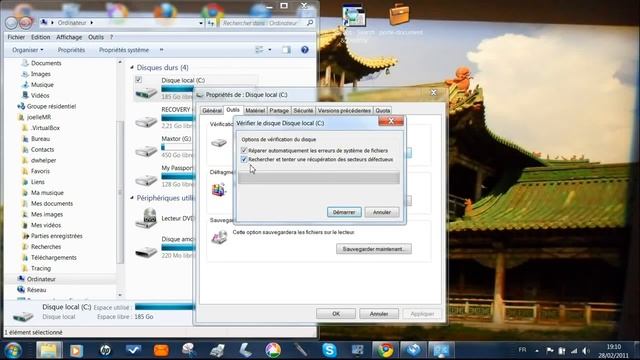This screenshot has height=360, width=640.
Task: Click the orange taskbar application icon
Action: [161, 350]
